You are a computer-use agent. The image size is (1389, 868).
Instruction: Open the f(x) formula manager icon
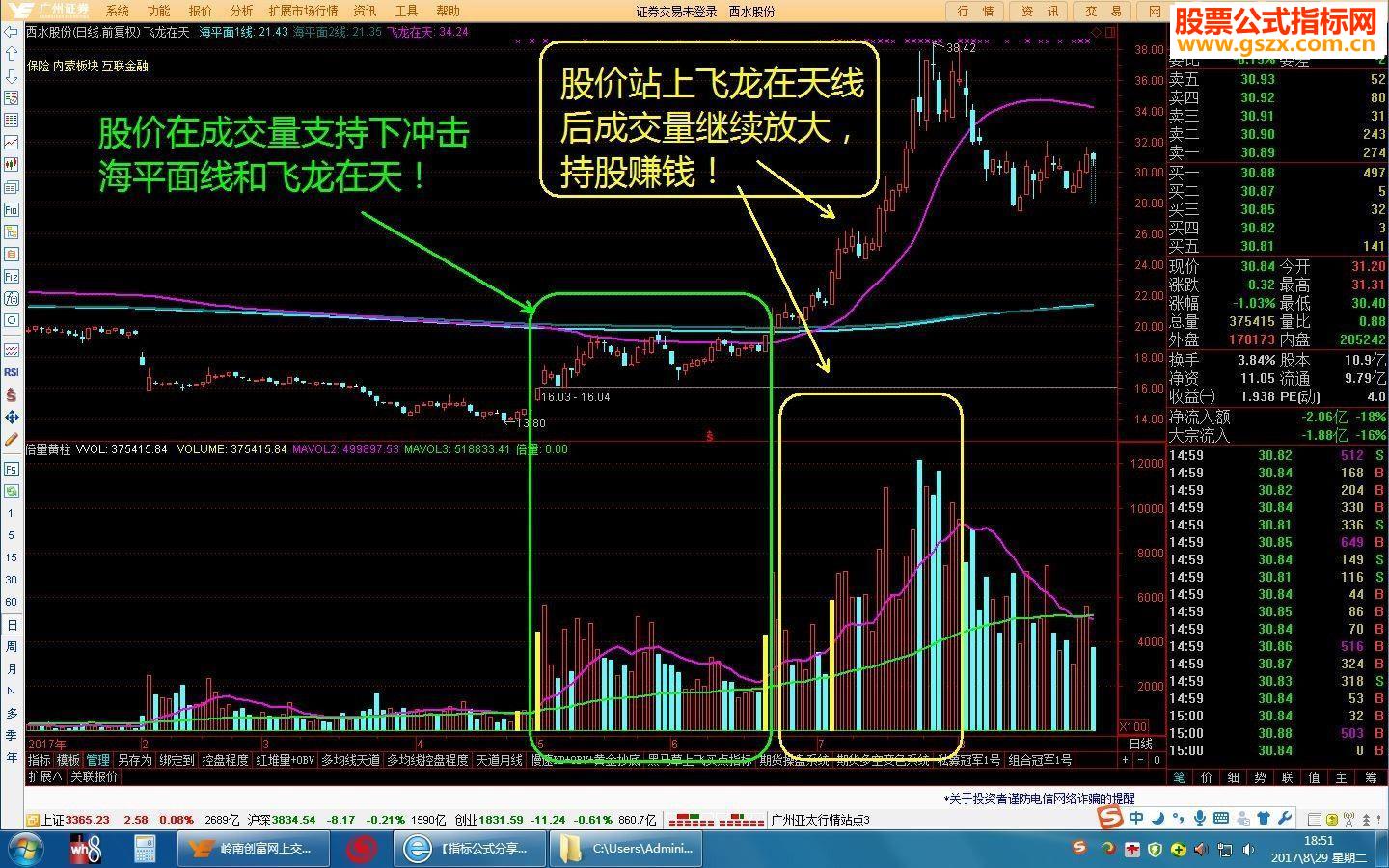[12, 298]
